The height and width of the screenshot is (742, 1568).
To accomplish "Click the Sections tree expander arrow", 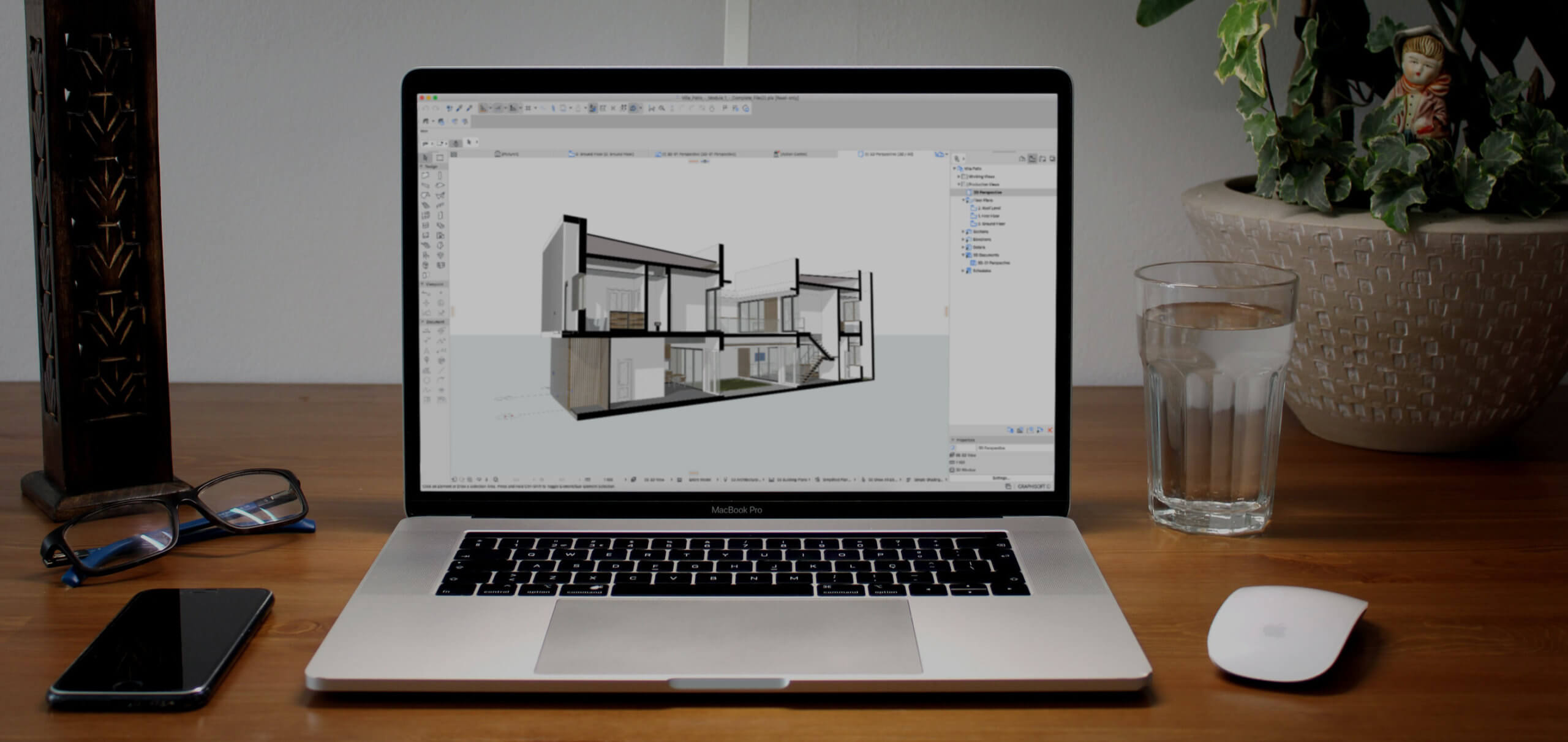I will coord(963,235).
